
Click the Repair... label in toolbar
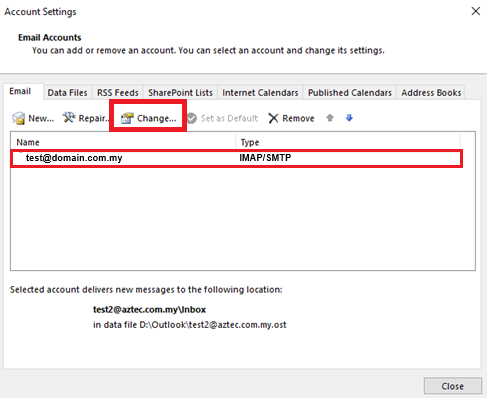point(94,118)
